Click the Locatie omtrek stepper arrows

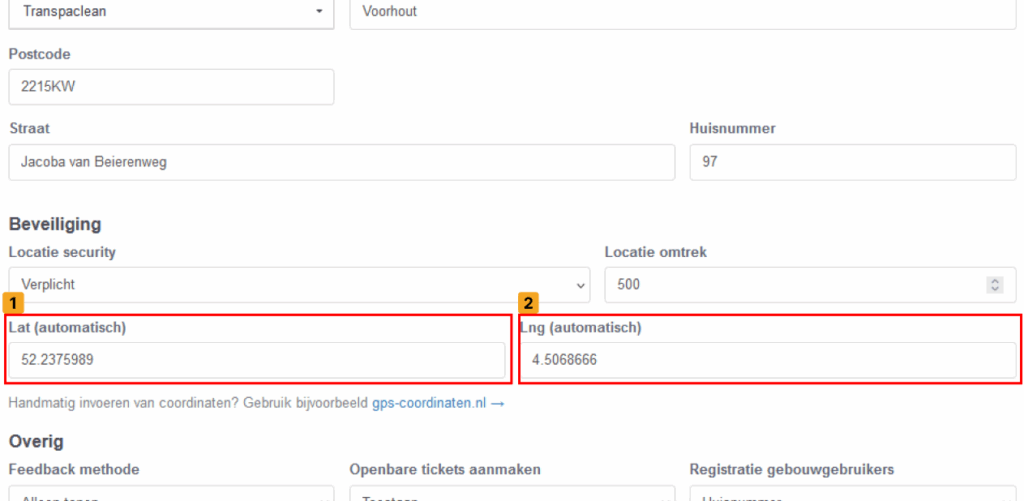(x=994, y=285)
